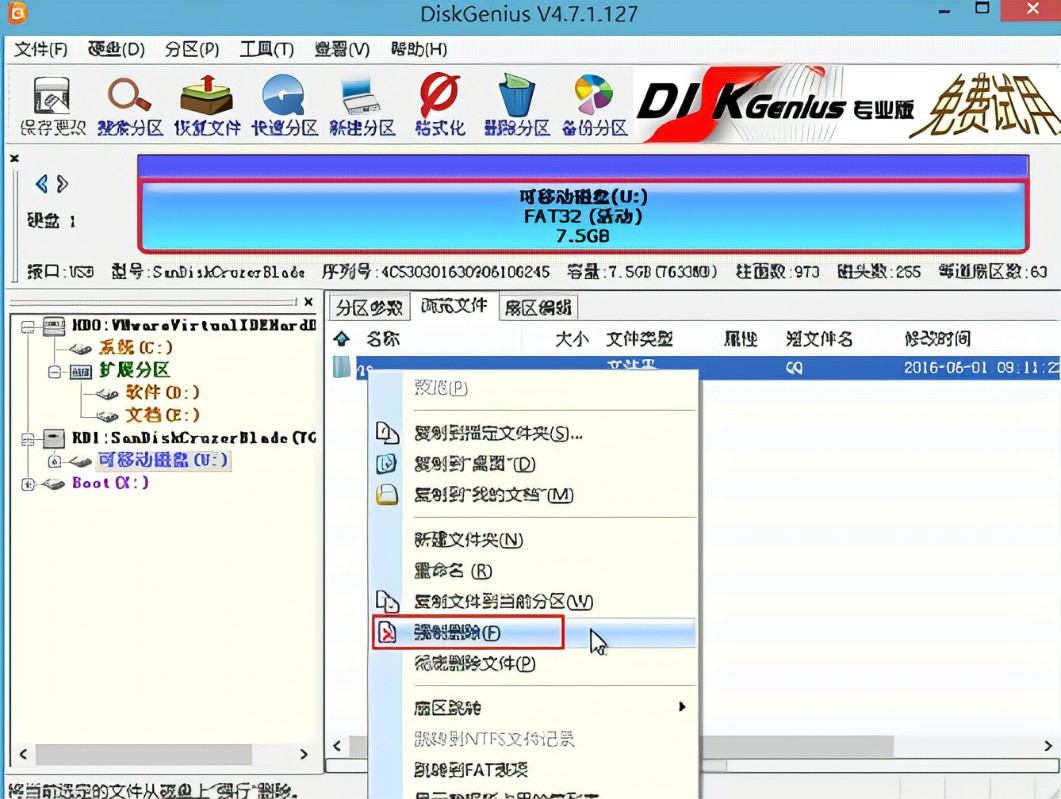This screenshot has width=1061, height=799.
Task: Open the sector jump submenu arrow
Action: coord(681,706)
